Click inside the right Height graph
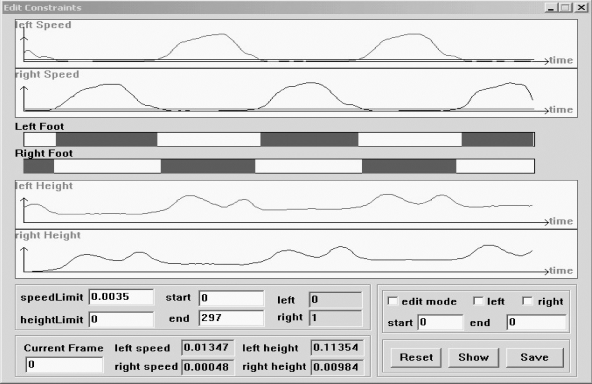Image resolution: width=592 pixels, height=384 pixels. click(296, 254)
